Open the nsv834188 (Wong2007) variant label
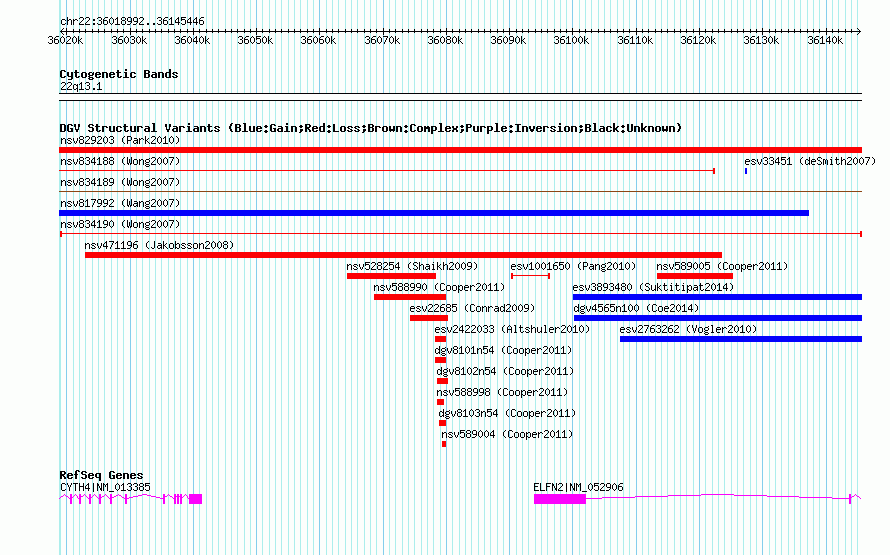Image resolution: width=890 pixels, height=555 pixels. [120, 161]
